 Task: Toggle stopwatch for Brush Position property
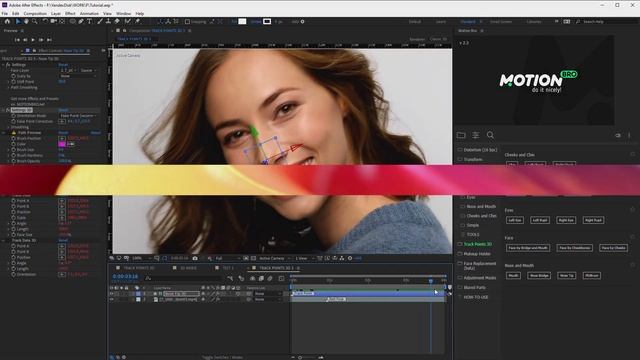[13, 138]
